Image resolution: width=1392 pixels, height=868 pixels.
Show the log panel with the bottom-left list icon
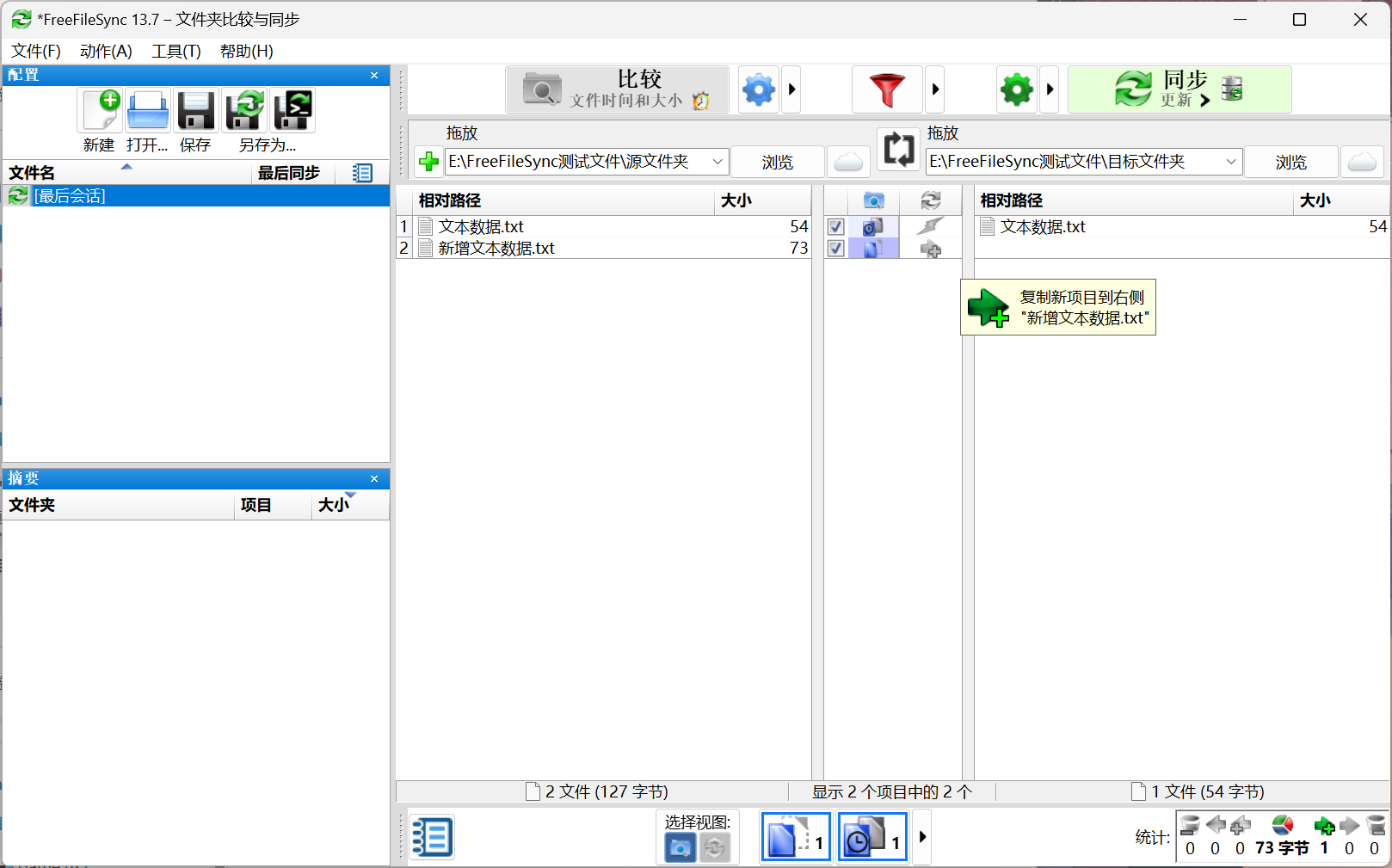[431, 836]
